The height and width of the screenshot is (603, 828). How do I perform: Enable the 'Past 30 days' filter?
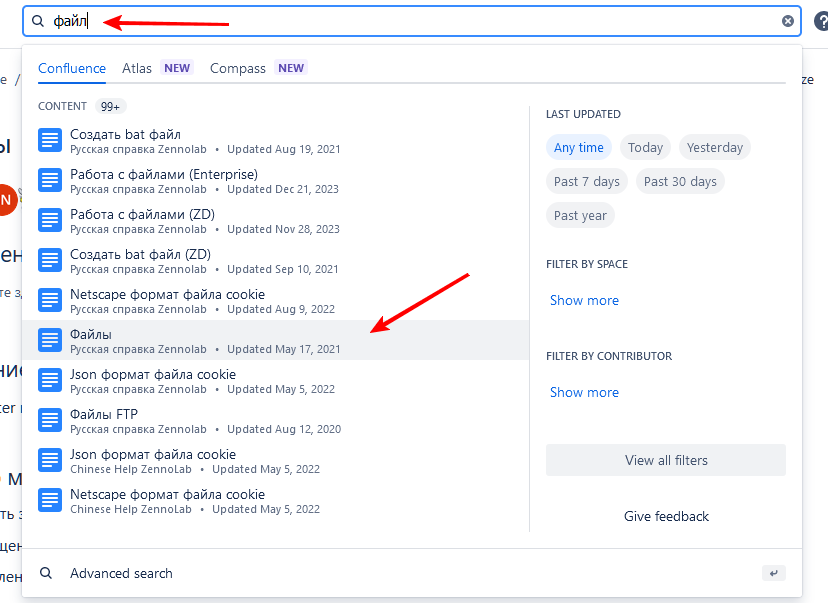[x=680, y=181]
